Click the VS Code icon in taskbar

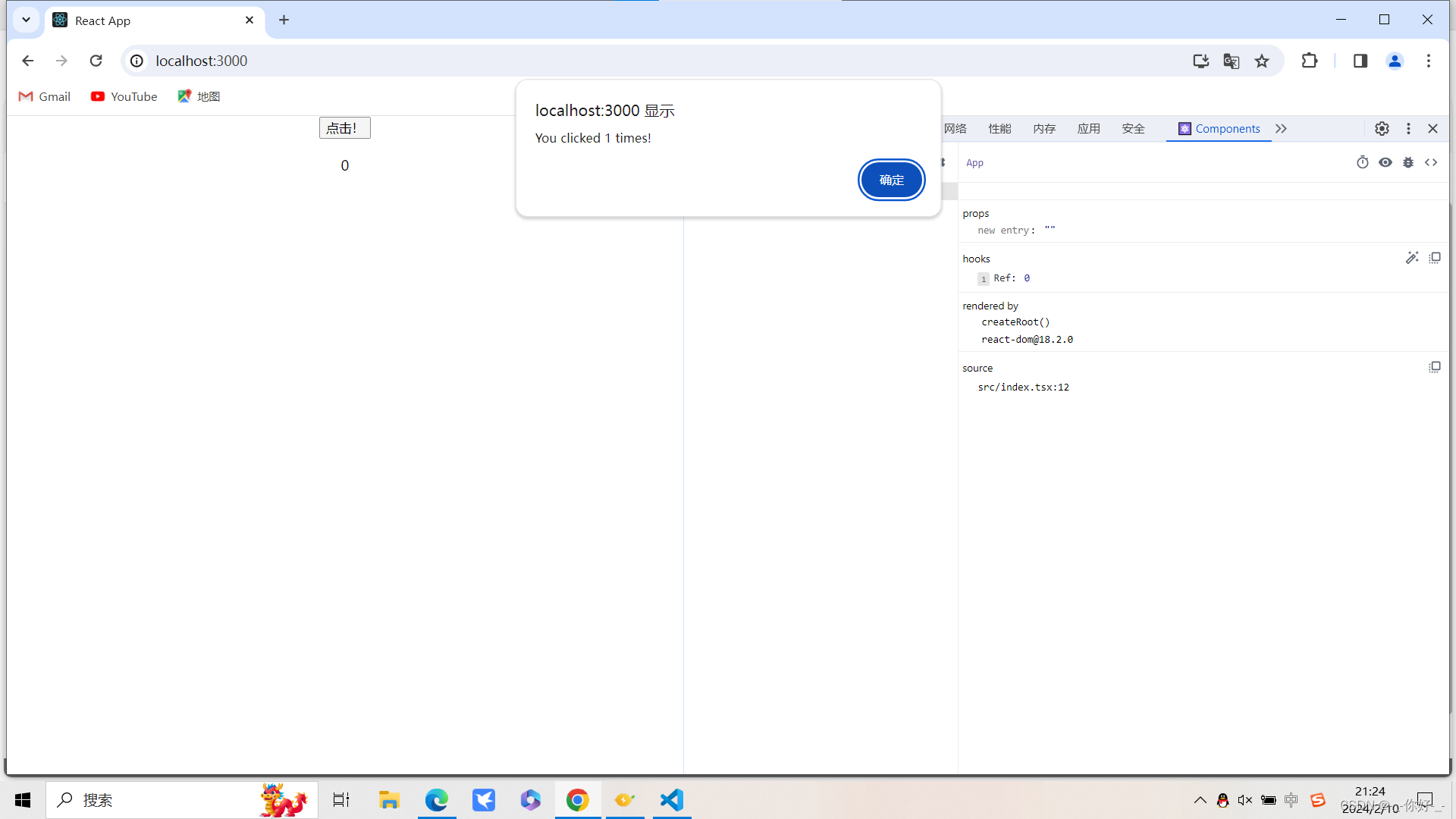tap(672, 799)
